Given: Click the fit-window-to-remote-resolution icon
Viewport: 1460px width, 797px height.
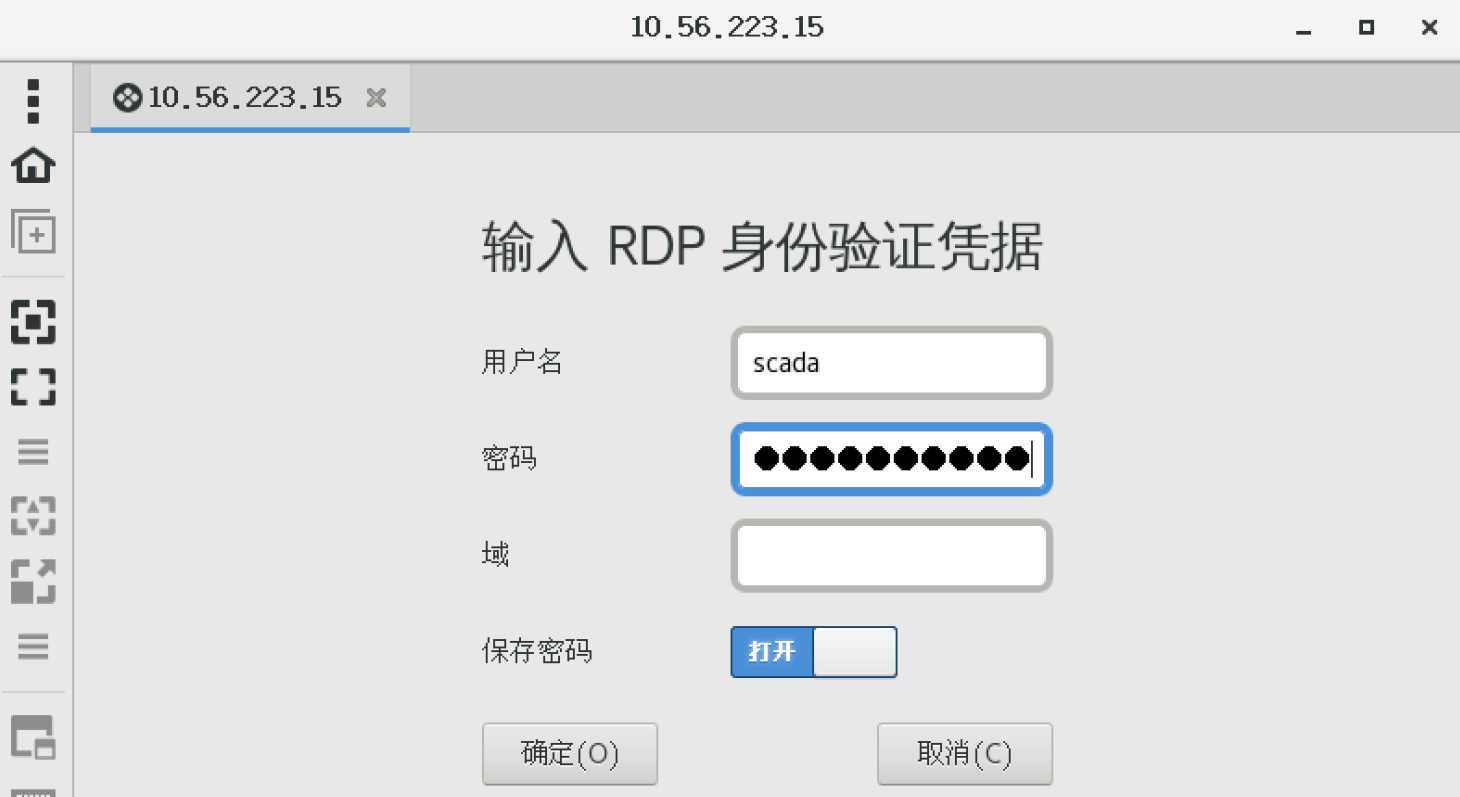Looking at the screenshot, I should point(33,321).
